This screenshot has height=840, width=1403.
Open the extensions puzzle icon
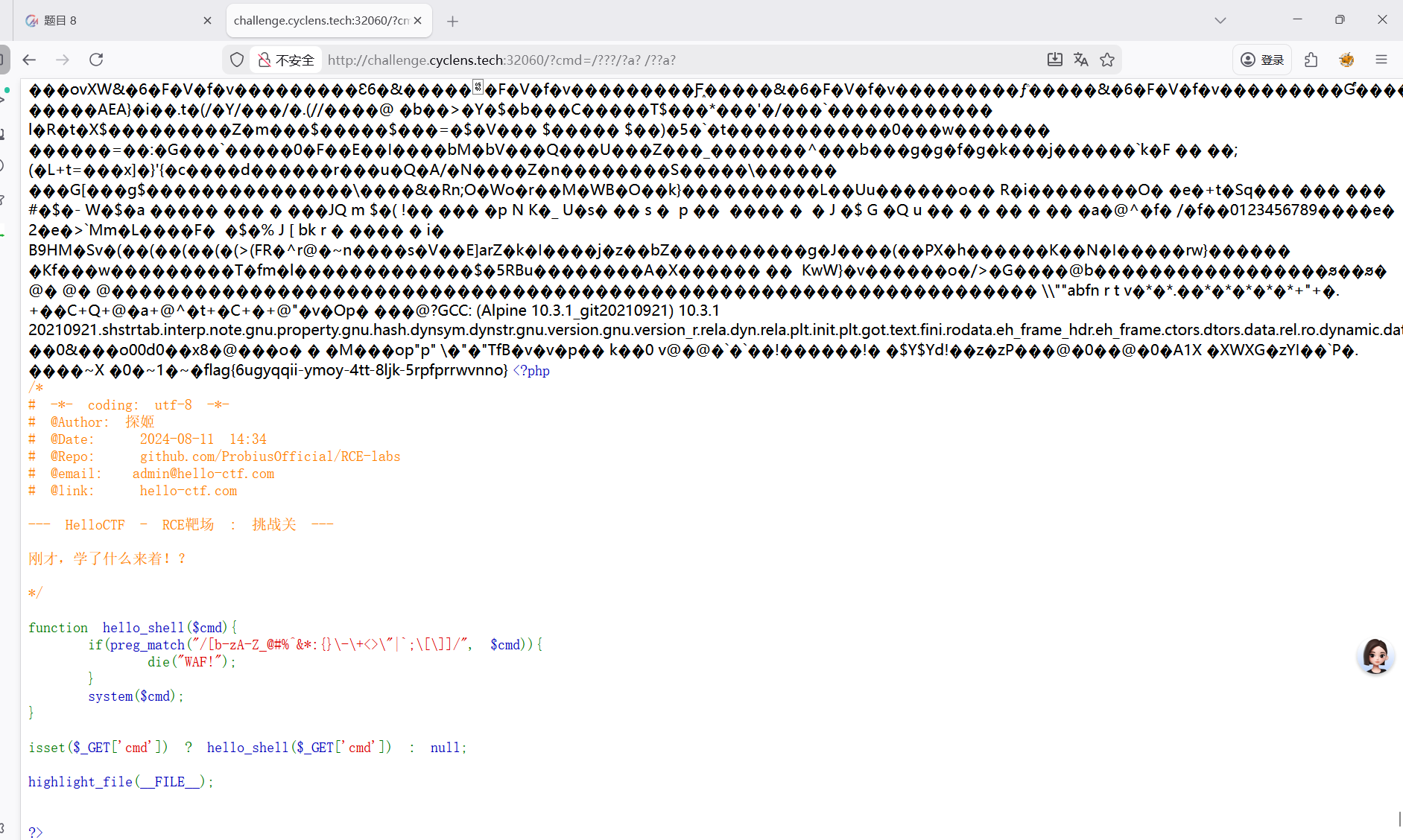click(1311, 60)
